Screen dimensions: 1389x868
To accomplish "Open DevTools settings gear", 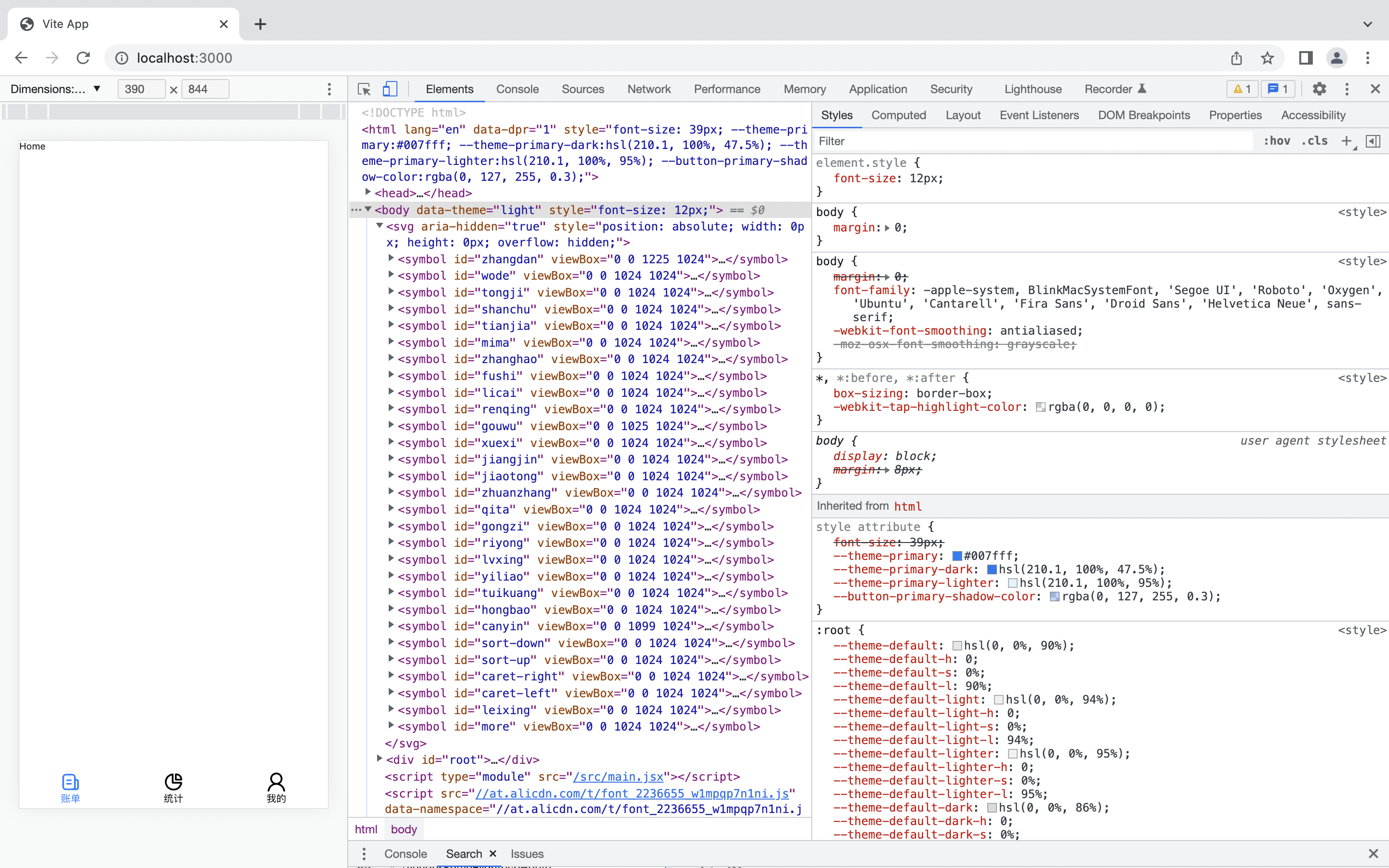I will 1320,89.
